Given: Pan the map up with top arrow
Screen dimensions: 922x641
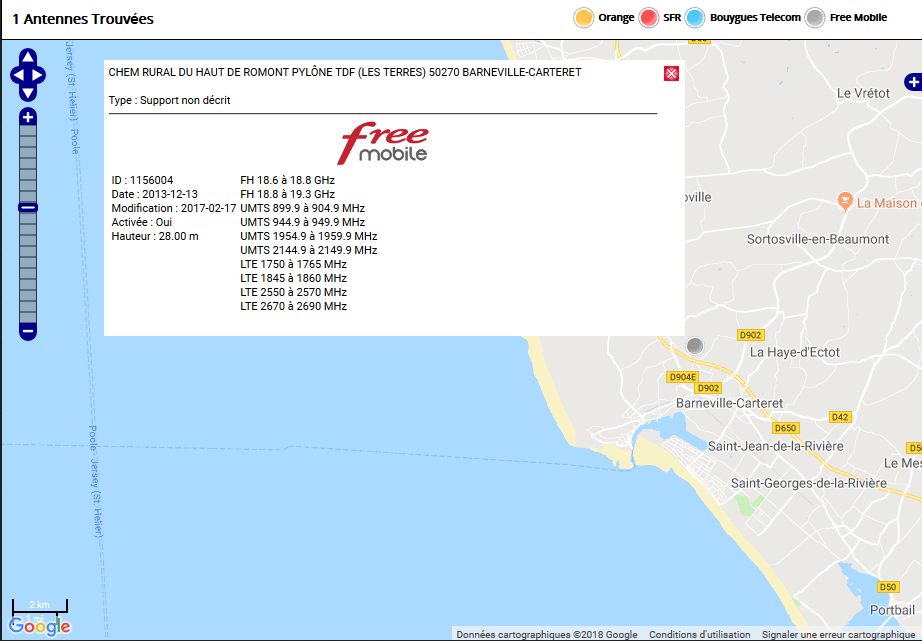Looking at the screenshot, I should pyautogui.click(x=28, y=57).
